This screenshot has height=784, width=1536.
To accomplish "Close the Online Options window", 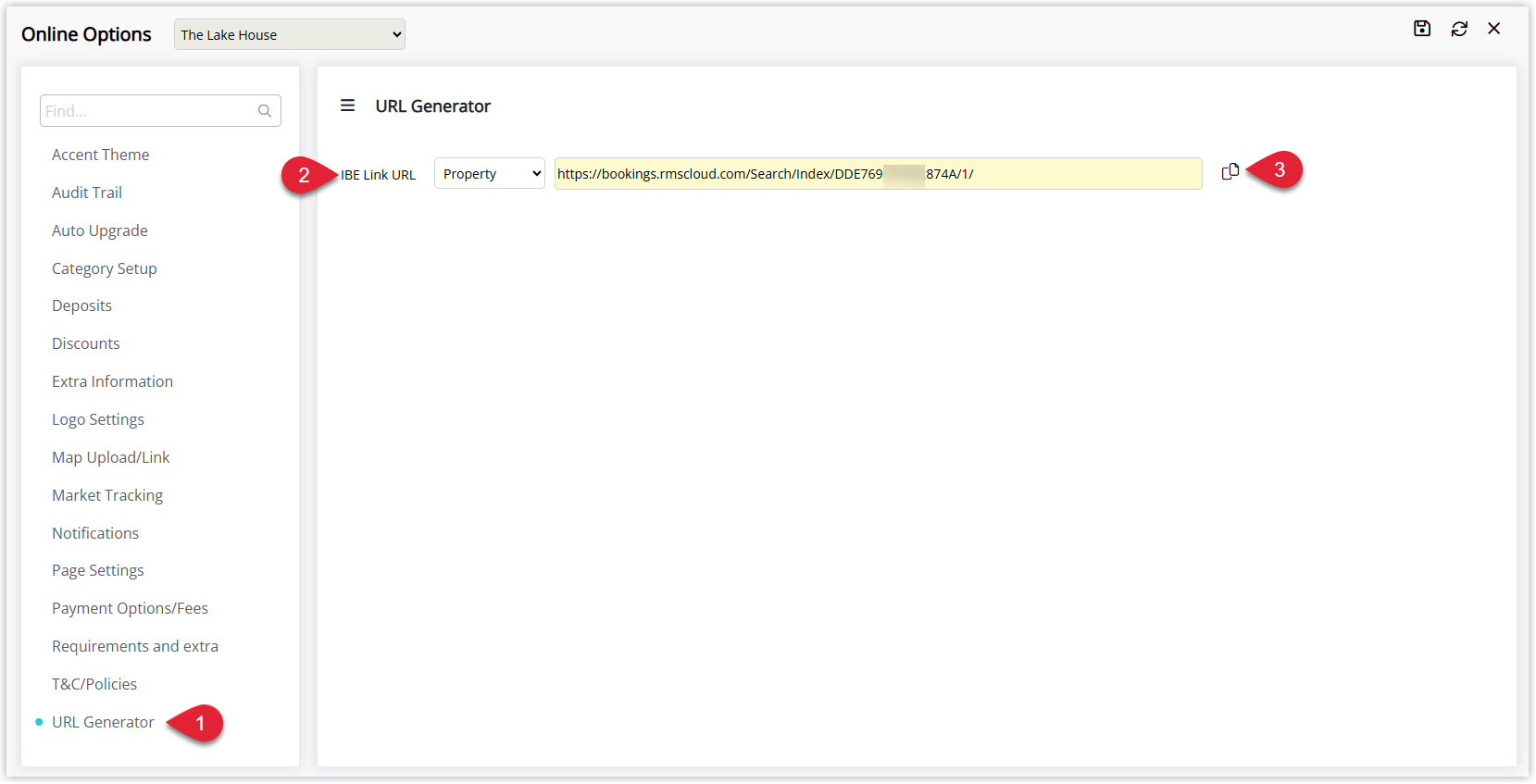I will pyautogui.click(x=1493, y=29).
